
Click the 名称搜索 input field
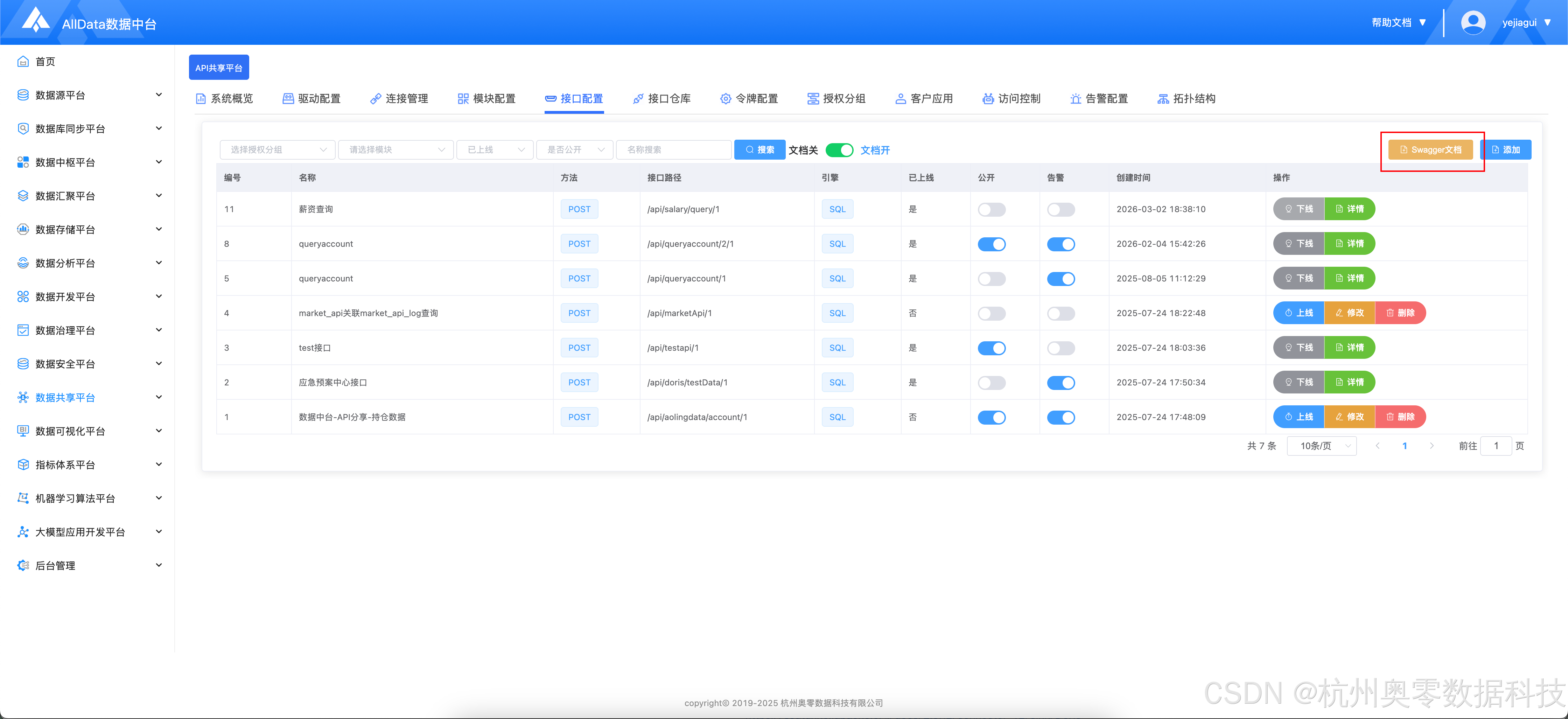click(x=673, y=150)
